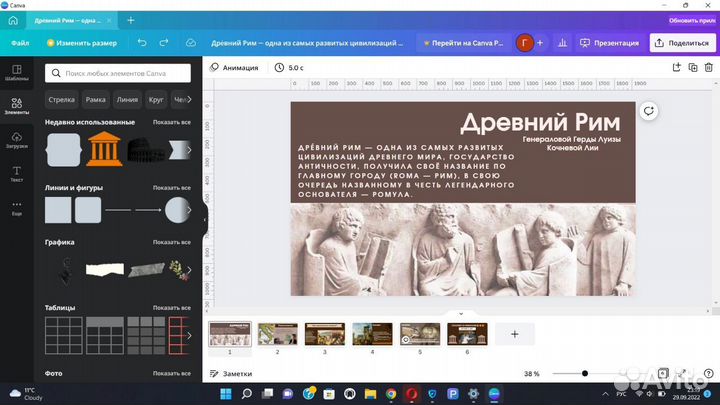720x405 pixels.
Task: Open Windows Start menu
Action: coord(226,394)
